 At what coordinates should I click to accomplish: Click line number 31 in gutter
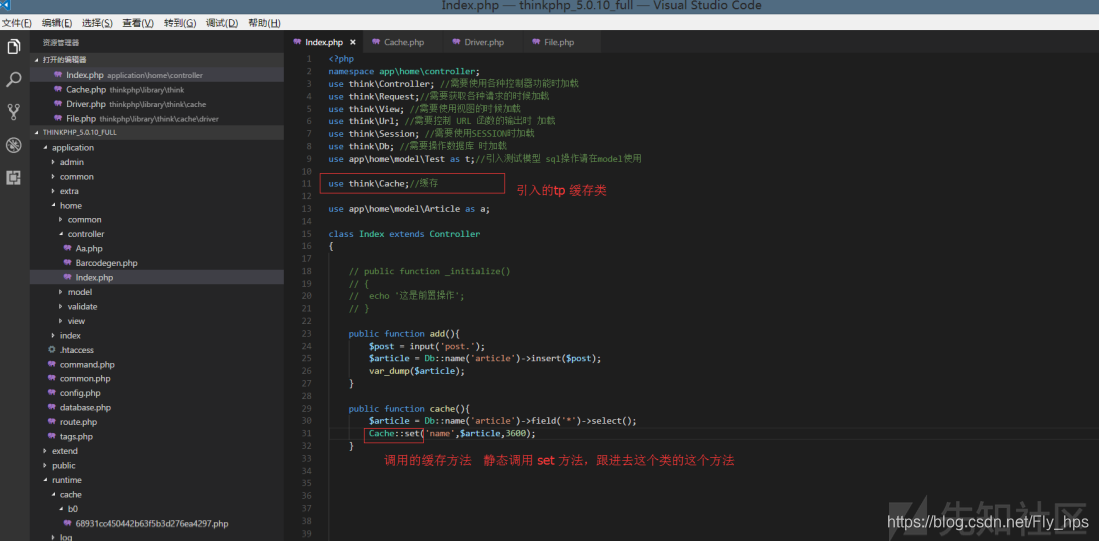point(307,433)
